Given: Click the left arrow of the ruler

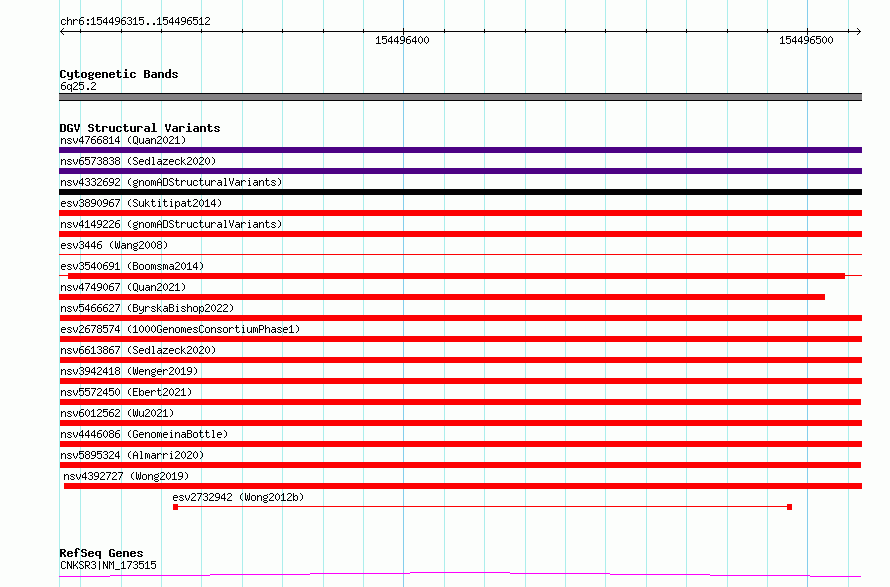Looking at the screenshot, I should [x=62, y=31].
